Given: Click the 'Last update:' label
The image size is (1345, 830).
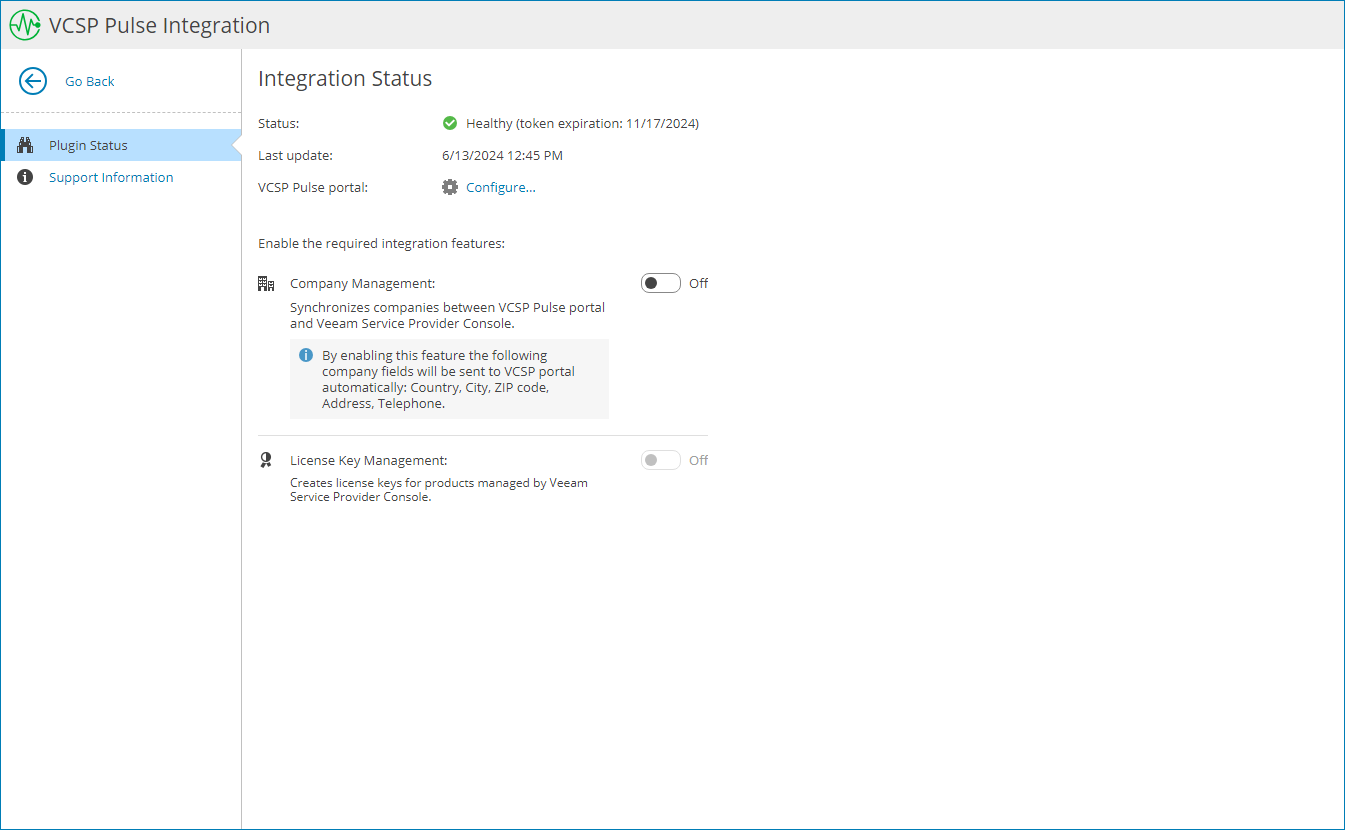Looking at the screenshot, I should [x=295, y=155].
